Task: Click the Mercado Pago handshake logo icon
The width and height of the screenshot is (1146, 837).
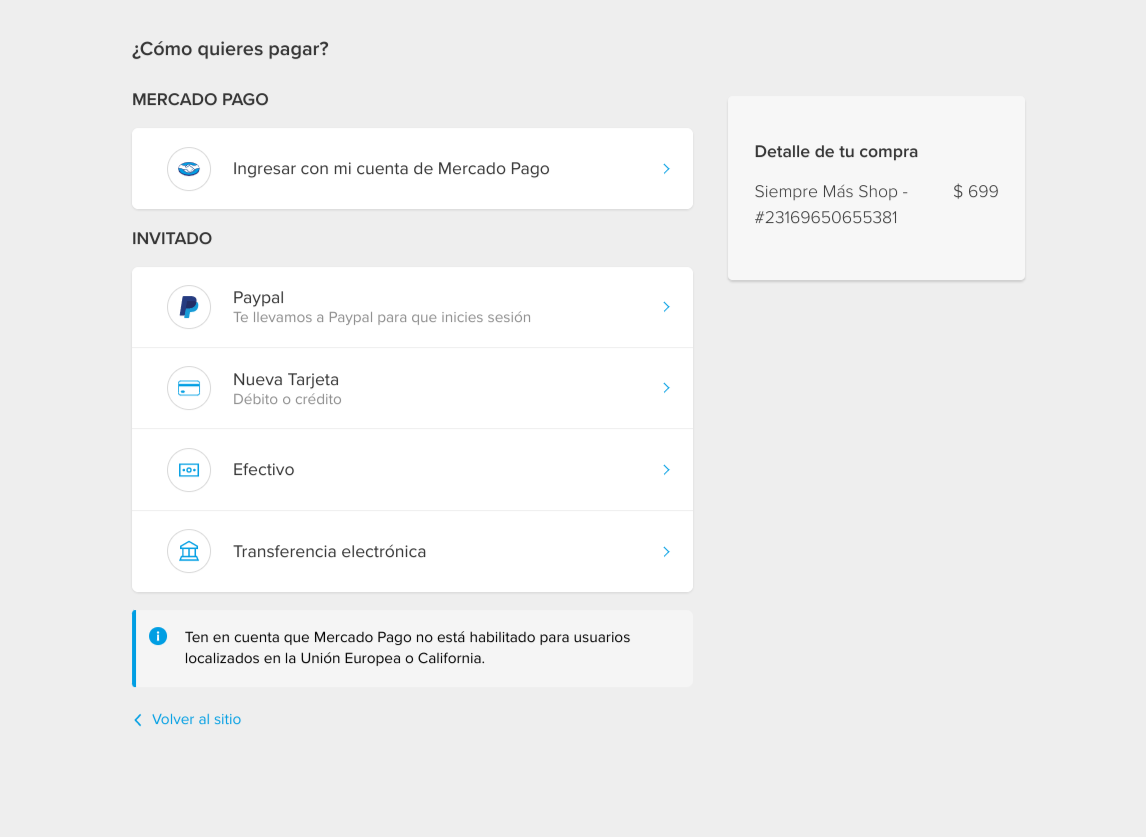Action: [189, 169]
